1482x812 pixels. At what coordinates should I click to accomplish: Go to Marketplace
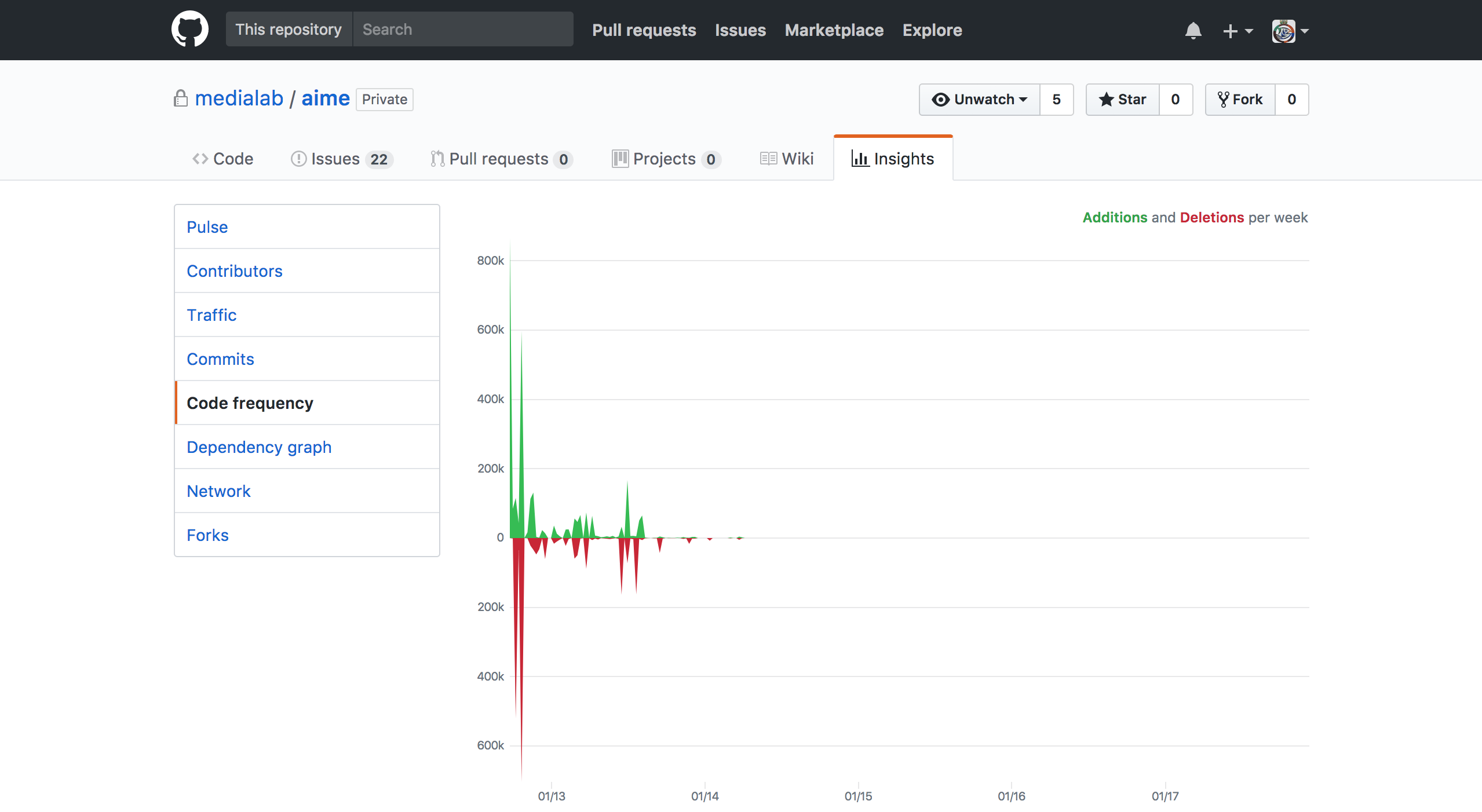tap(834, 30)
